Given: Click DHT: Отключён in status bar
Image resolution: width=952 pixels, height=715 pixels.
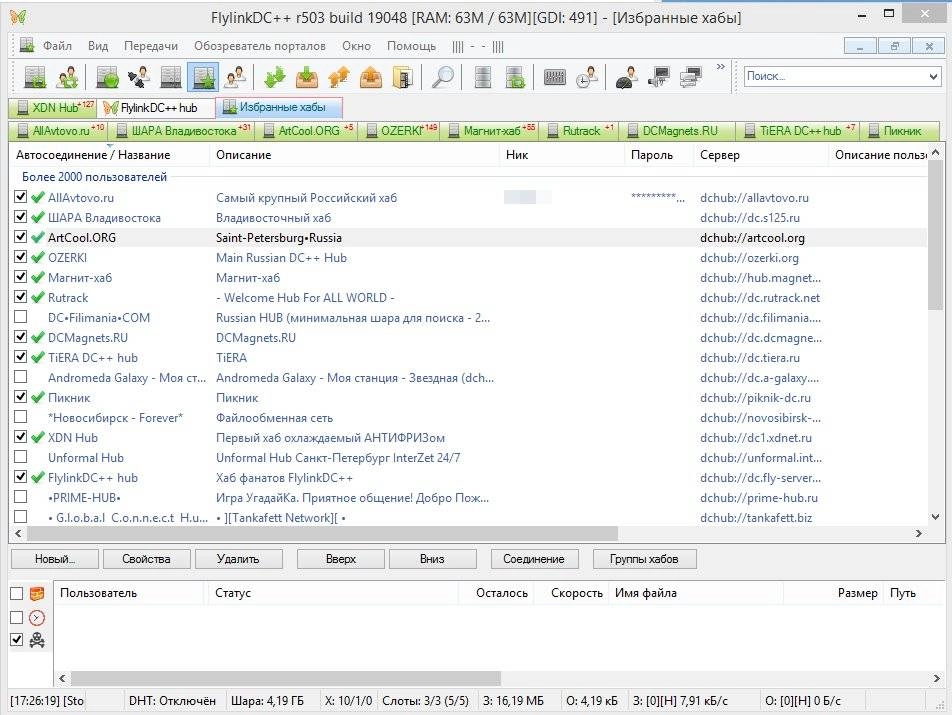Looking at the screenshot, I should 172,700.
